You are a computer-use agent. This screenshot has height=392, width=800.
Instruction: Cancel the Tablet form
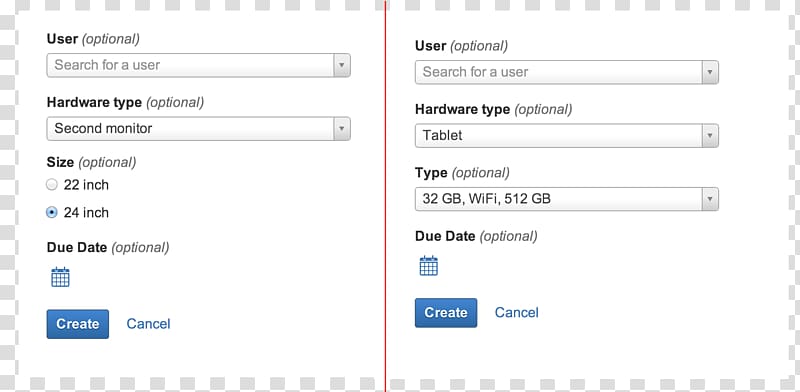[x=517, y=312]
